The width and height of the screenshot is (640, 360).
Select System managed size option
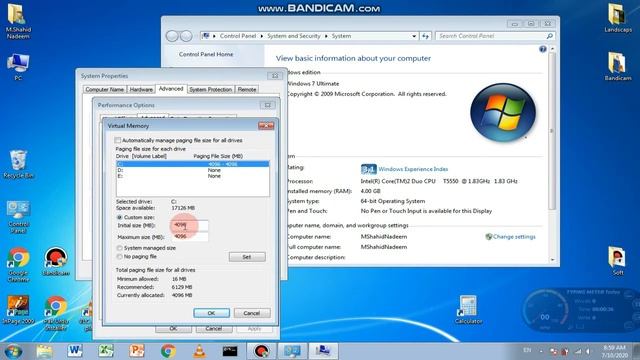click(x=120, y=248)
